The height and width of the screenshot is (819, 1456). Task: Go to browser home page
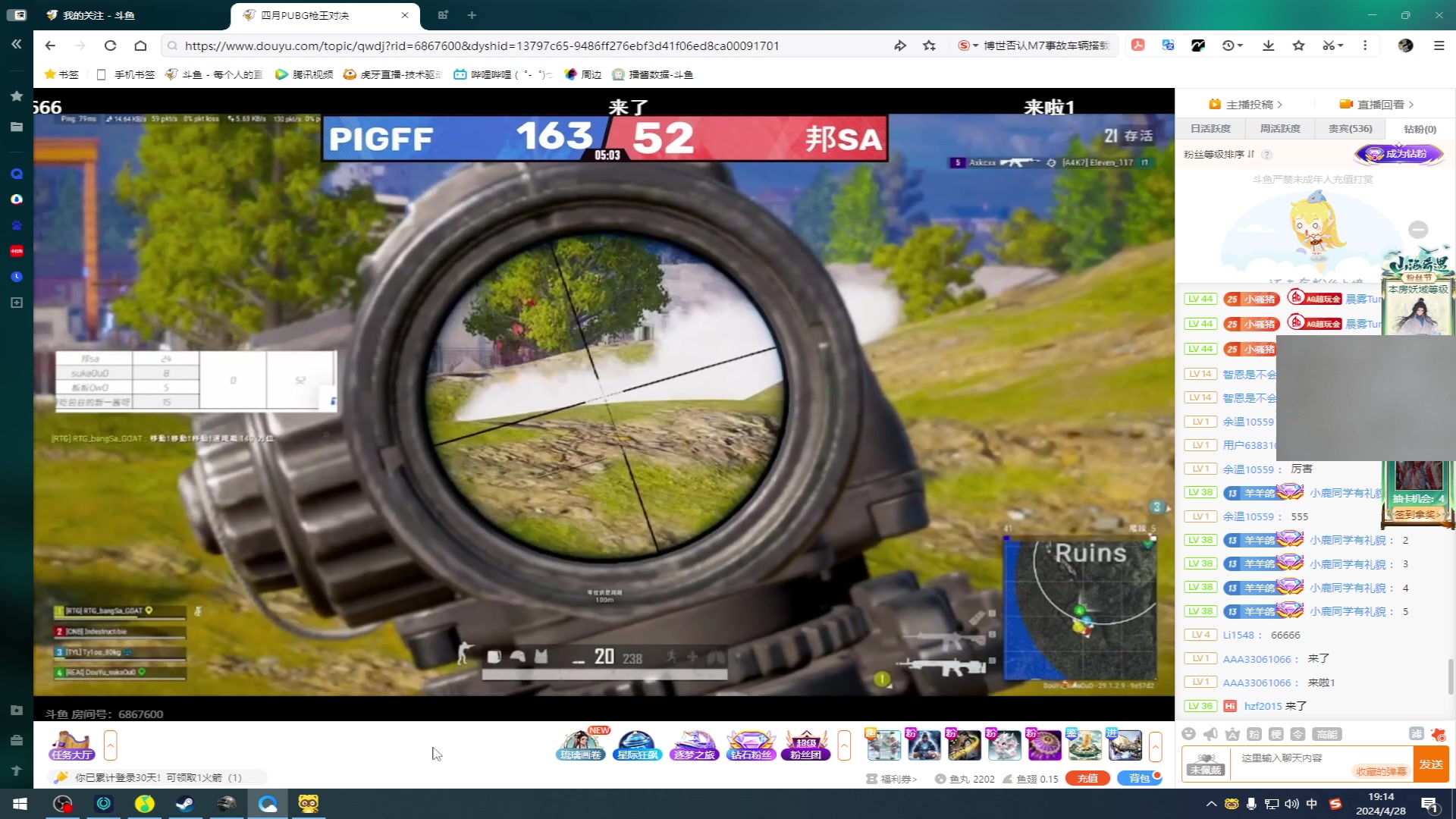[140, 45]
